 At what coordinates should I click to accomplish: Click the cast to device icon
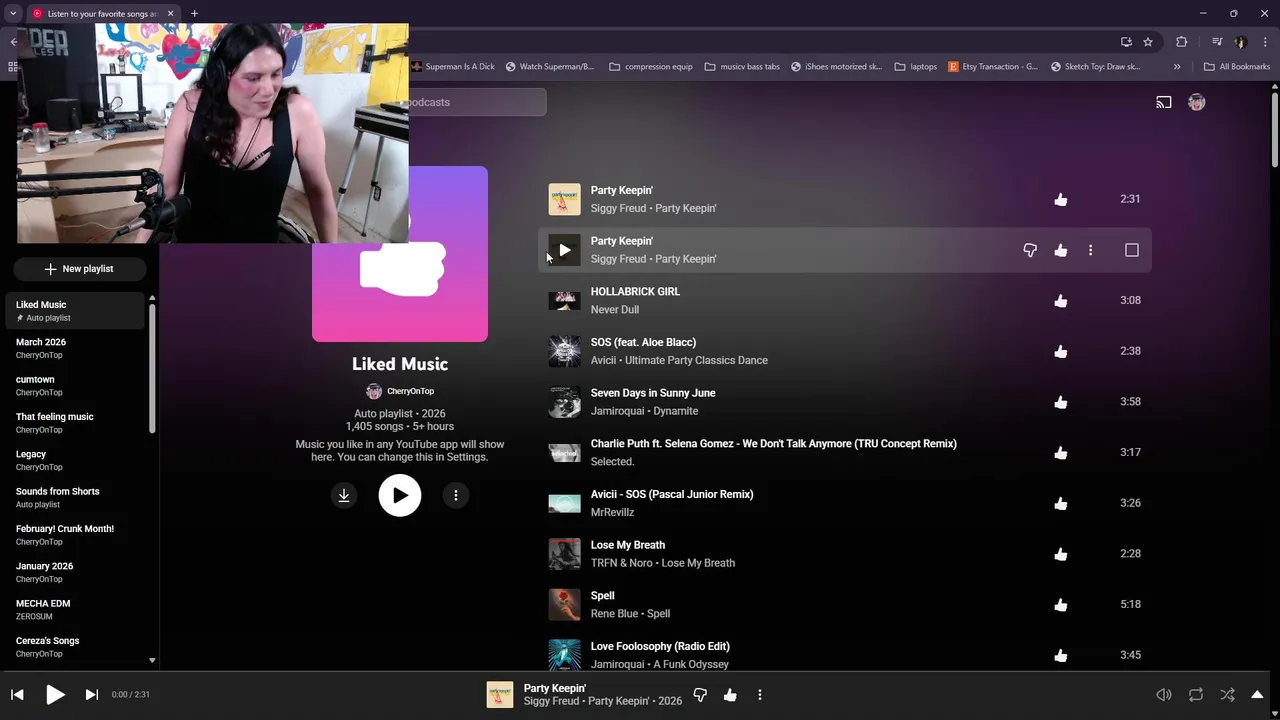(x=1164, y=102)
